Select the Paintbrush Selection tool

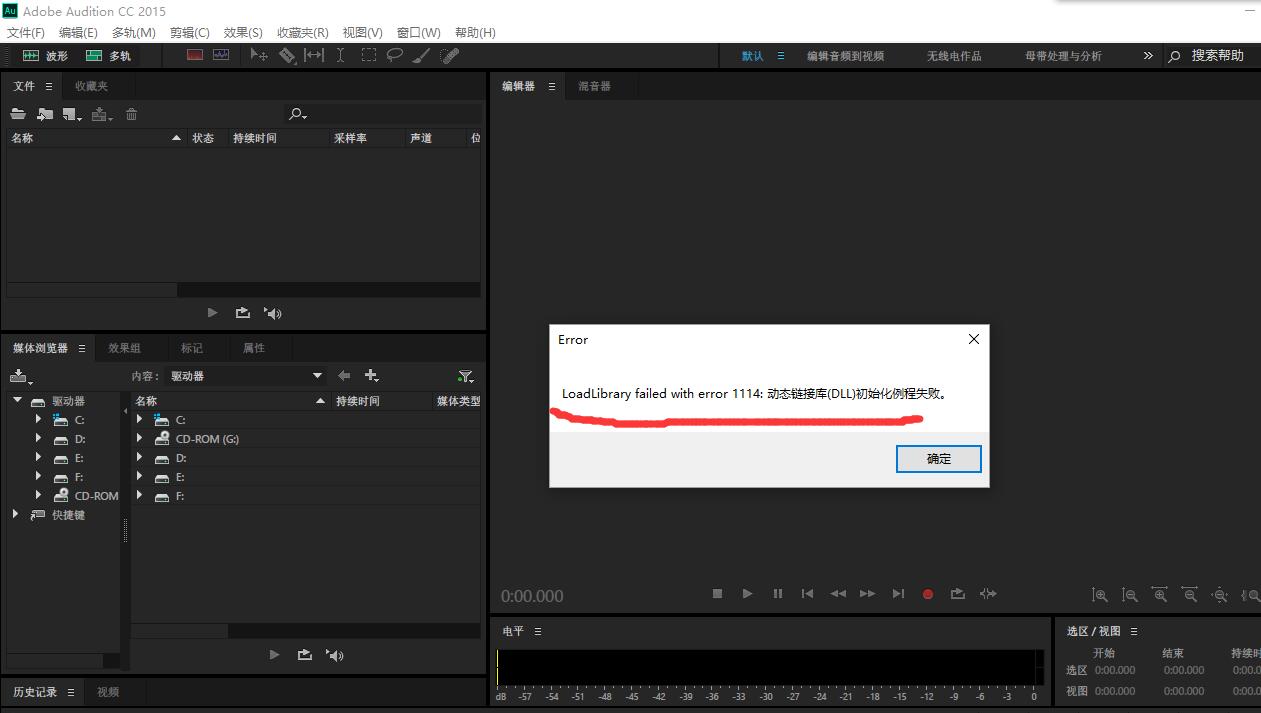pos(422,55)
